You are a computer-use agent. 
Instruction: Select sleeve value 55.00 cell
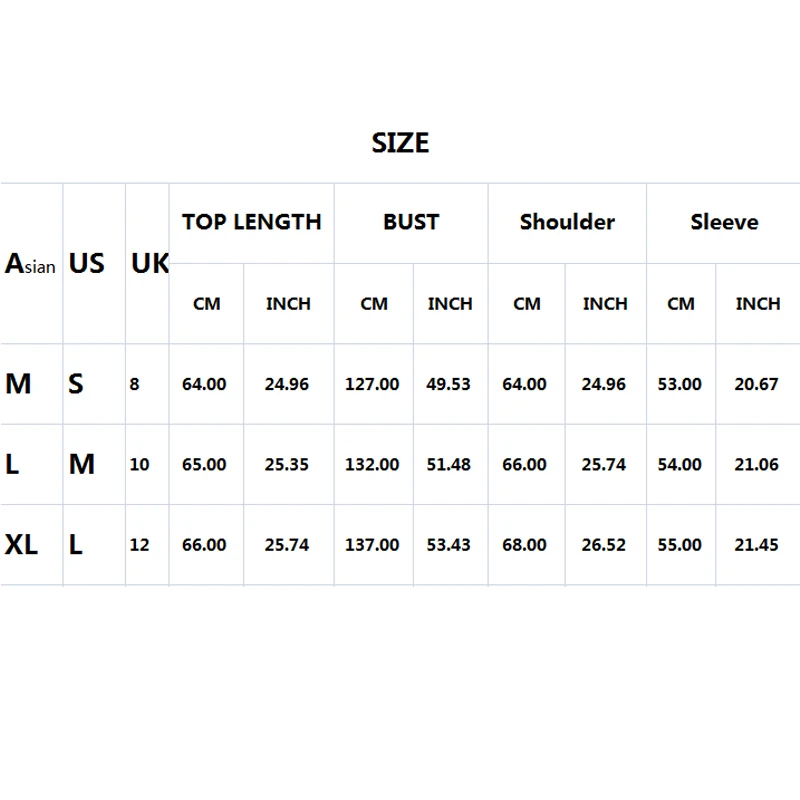[x=679, y=544]
